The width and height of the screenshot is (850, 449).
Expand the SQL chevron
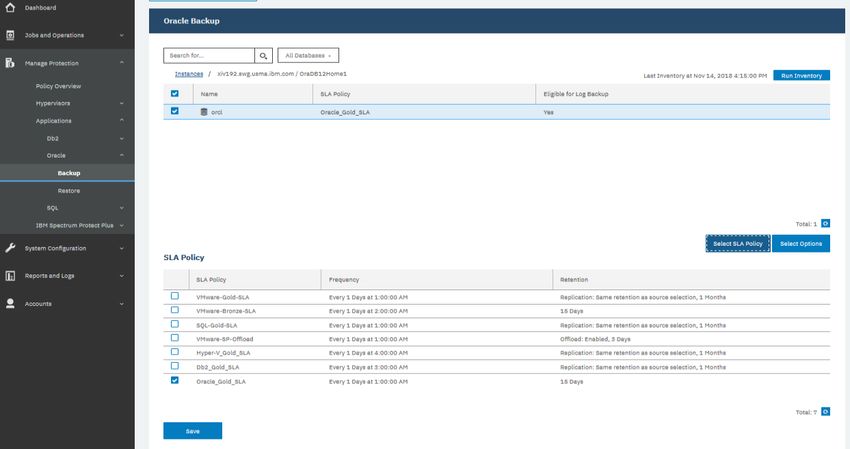121,208
